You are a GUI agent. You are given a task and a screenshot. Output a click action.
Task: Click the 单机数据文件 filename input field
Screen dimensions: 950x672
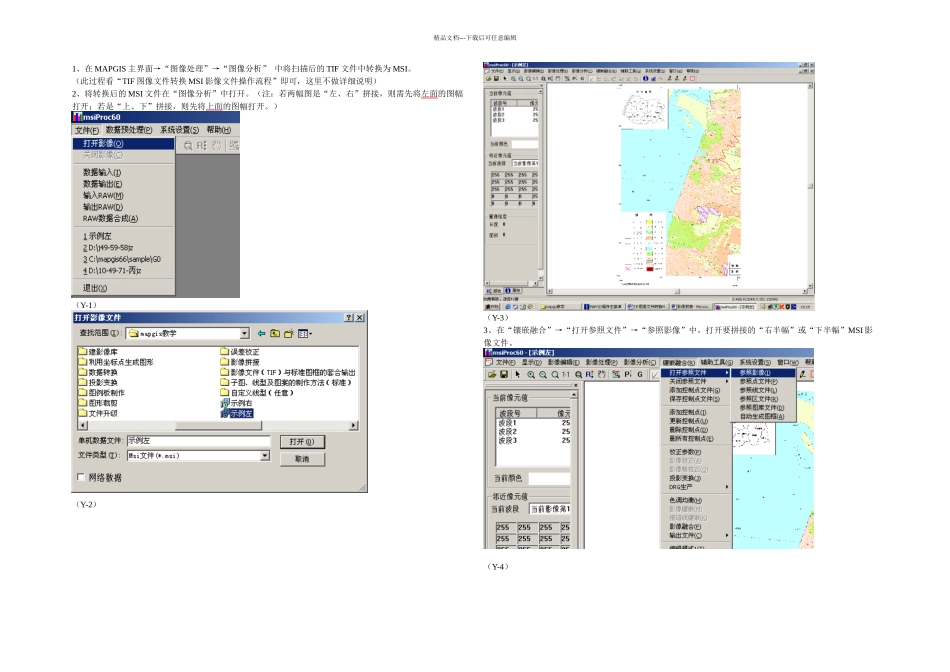pyautogui.click(x=197, y=441)
